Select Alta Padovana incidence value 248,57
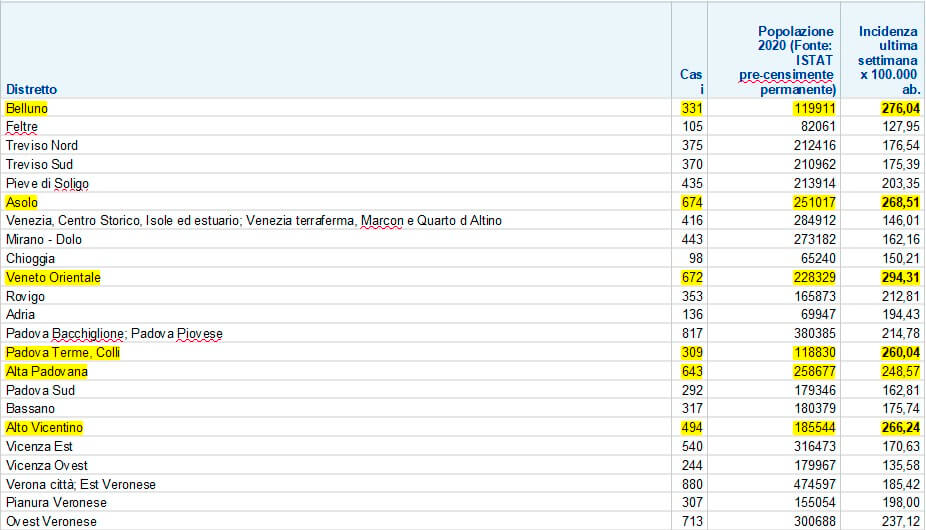This screenshot has height=530, width=926. pyautogui.click(x=900, y=371)
